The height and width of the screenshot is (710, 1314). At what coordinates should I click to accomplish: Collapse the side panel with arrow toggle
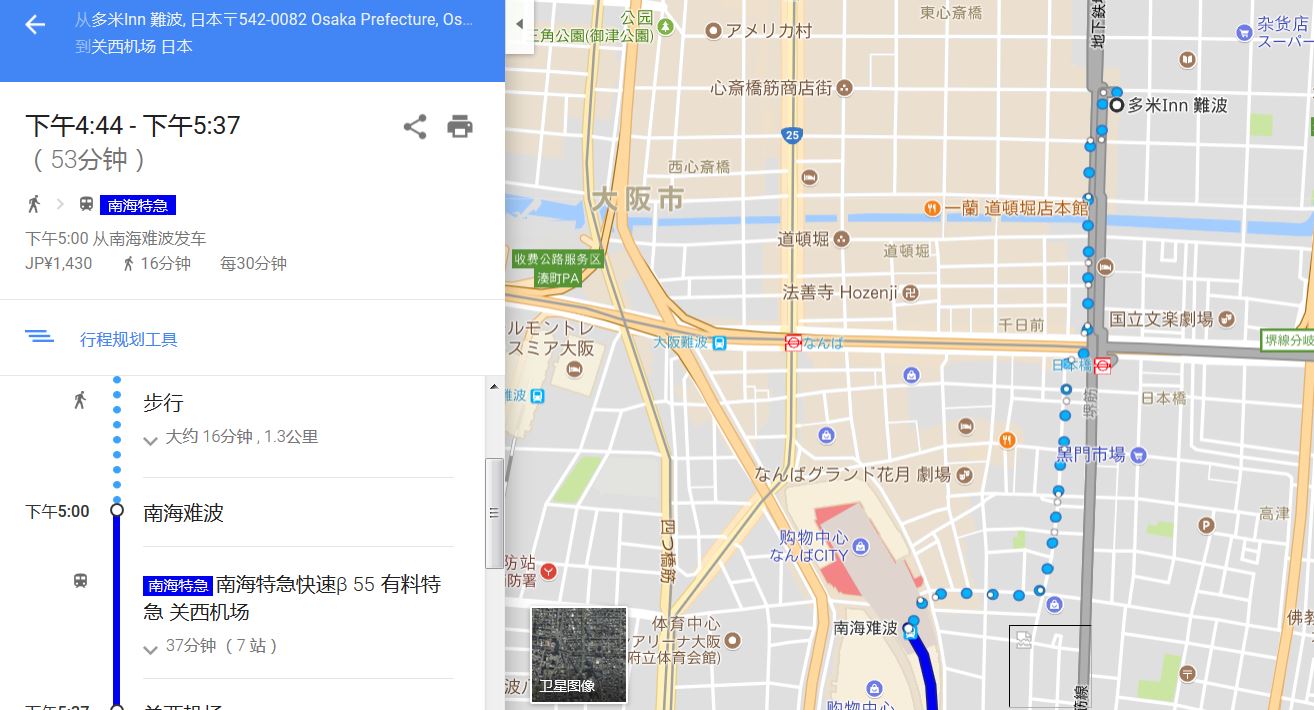[519, 24]
